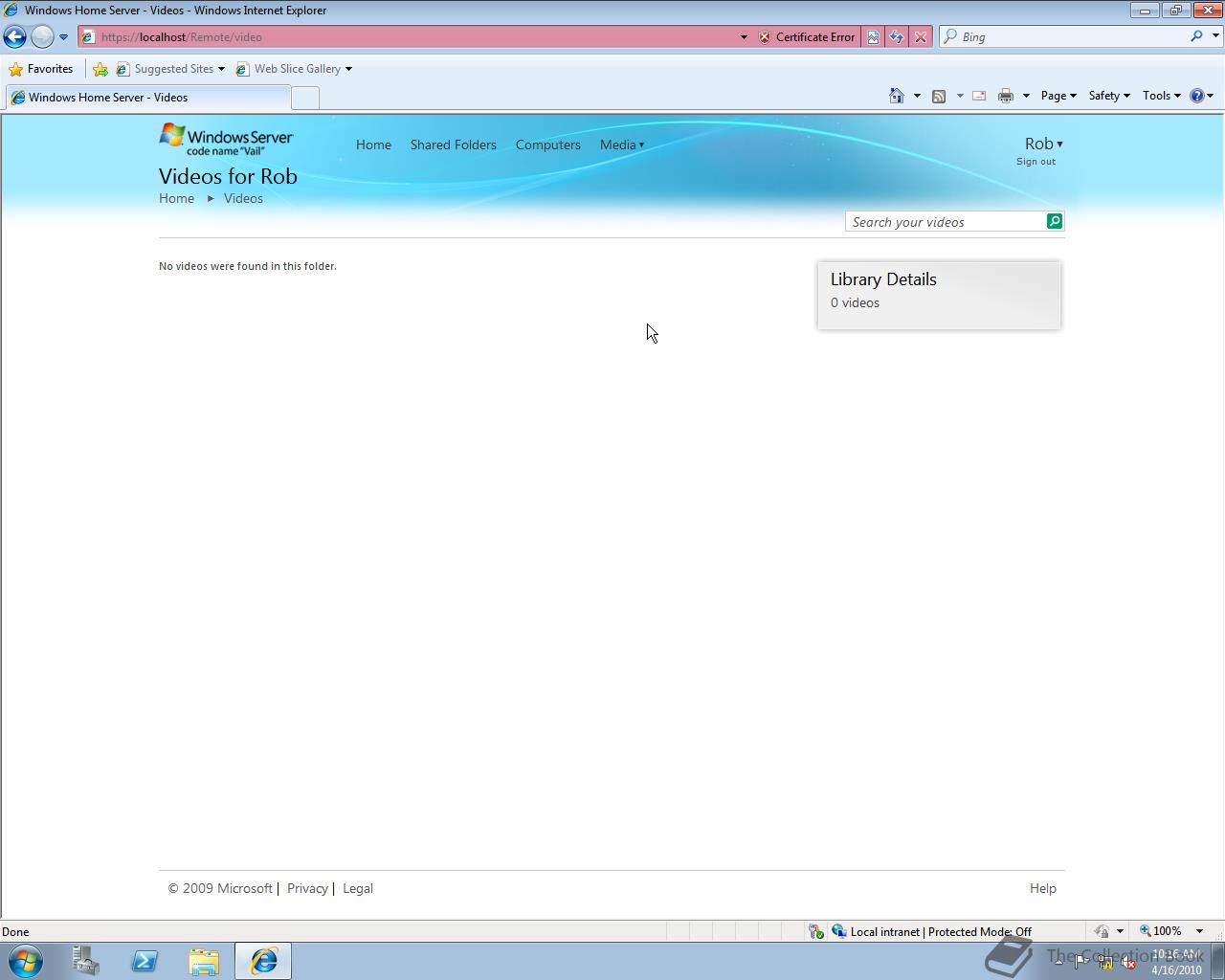Click the 0 videos library count
Image resolution: width=1225 pixels, height=980 pixels.
[855, 302]
